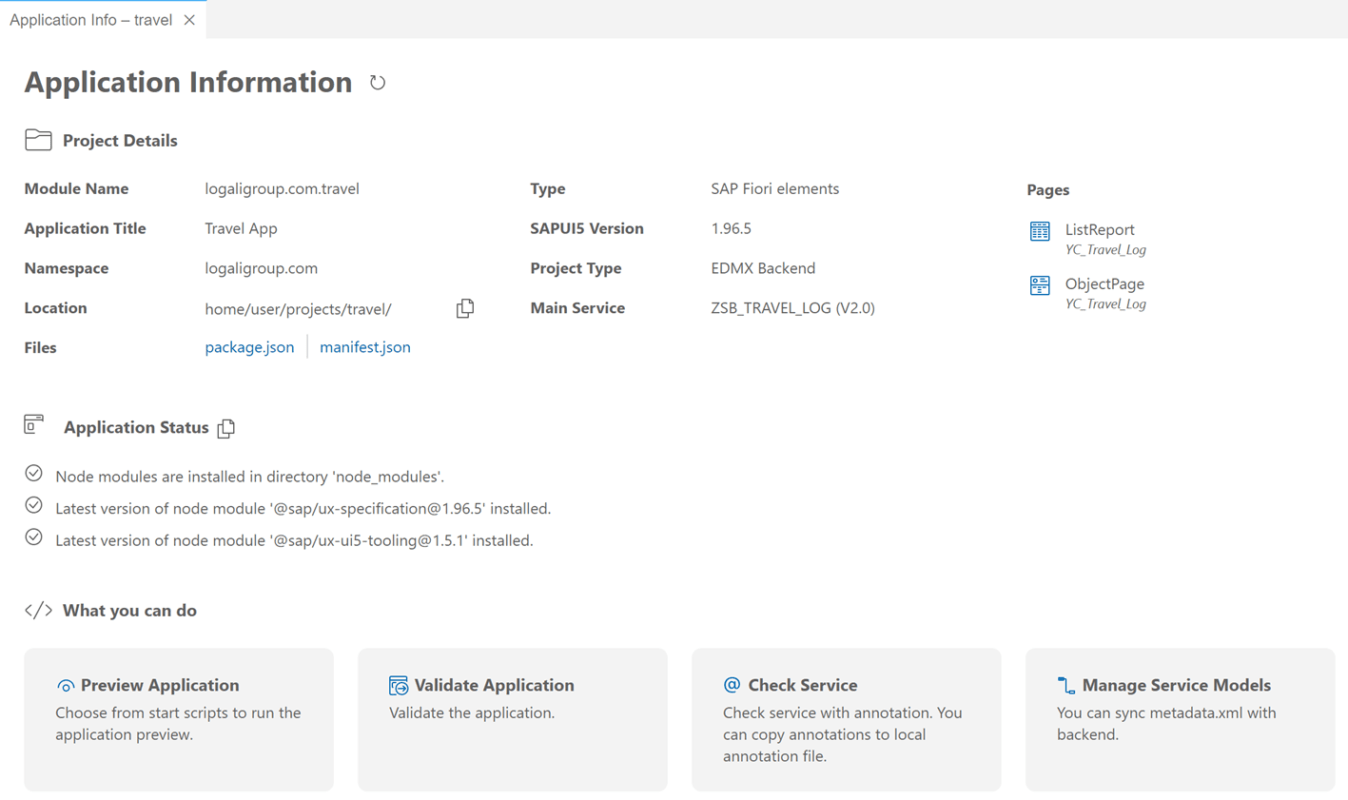Viewport: 1348px width, 800px height.
Task: Click the checkmark beside ux-ui5-tooling status line
Action: (34, 537)
